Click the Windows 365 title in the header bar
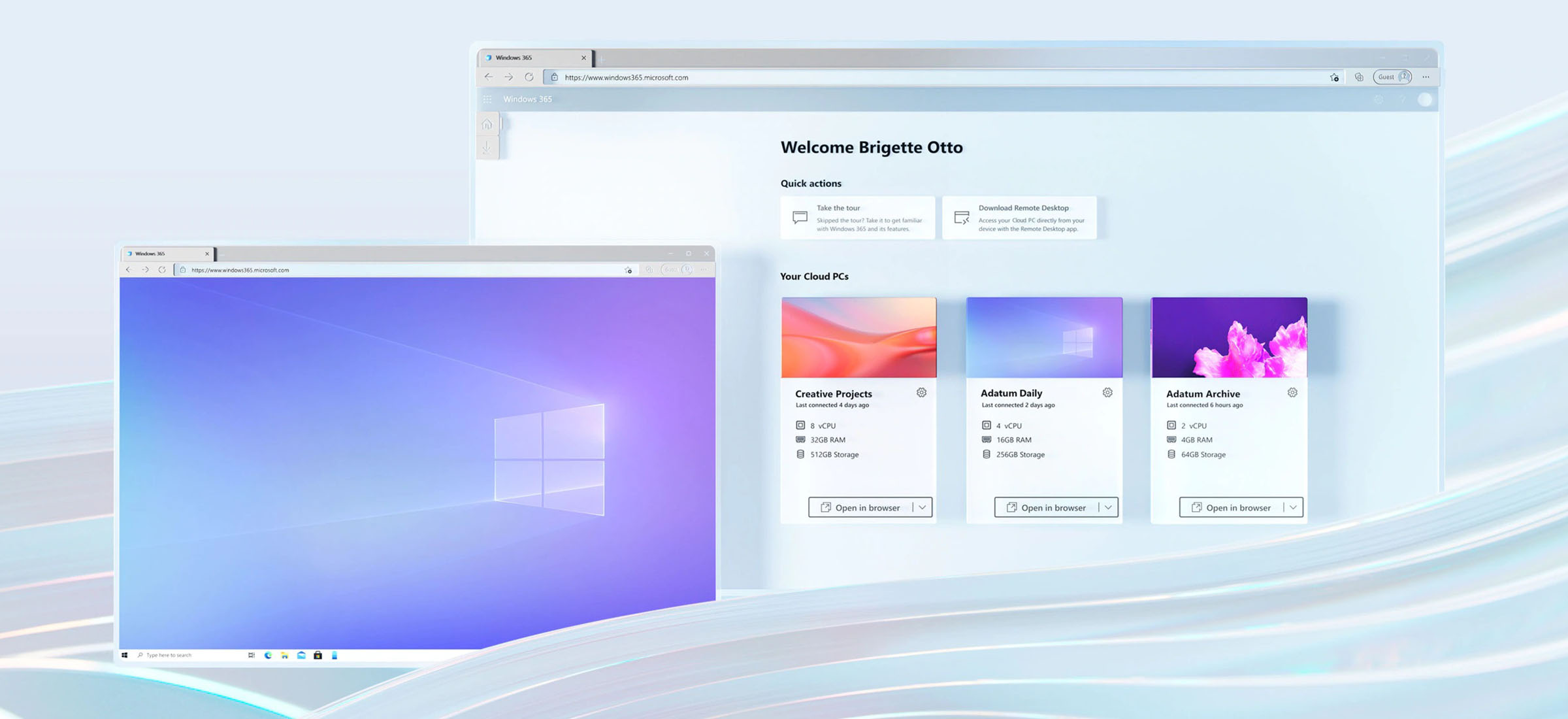This screenshot has width=1568, height=719. click(x=527, y=99)
